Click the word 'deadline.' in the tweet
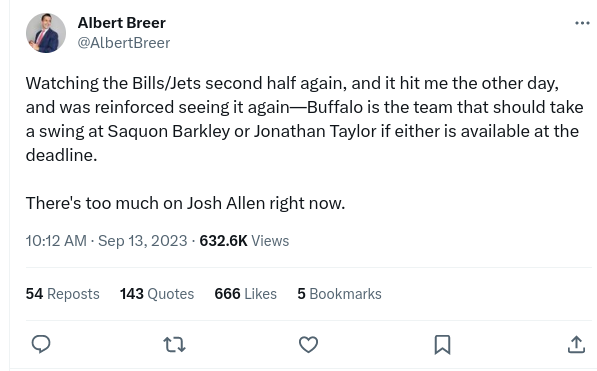Image resolution: width=597 pixels, height=371 pixels. 61,155
